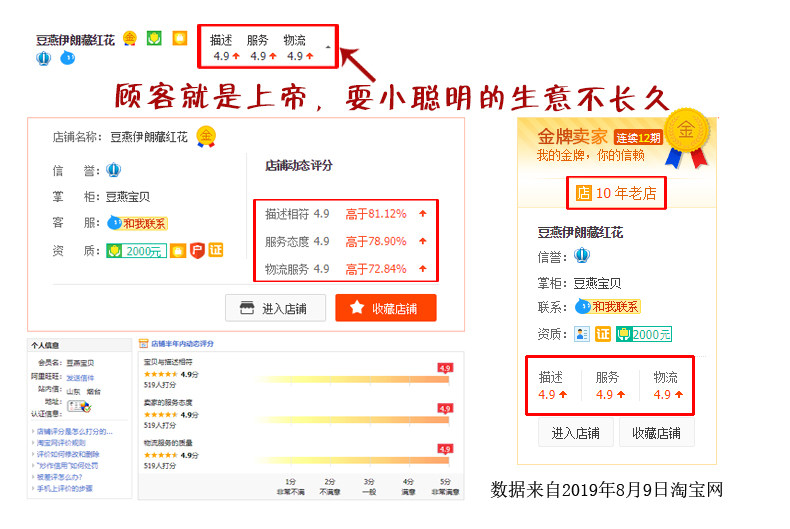Click 店铺半年内动态评分 heading

182,344
